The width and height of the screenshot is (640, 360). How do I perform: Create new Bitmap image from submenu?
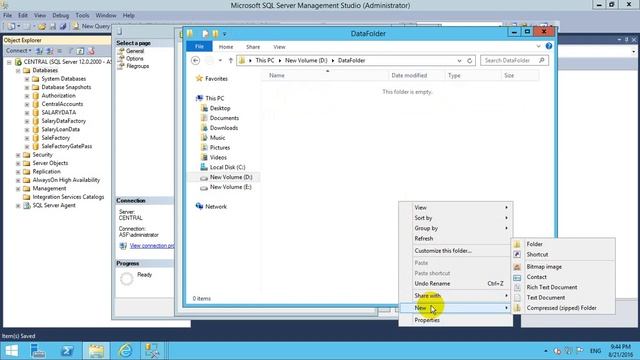(x=563, y=267)
